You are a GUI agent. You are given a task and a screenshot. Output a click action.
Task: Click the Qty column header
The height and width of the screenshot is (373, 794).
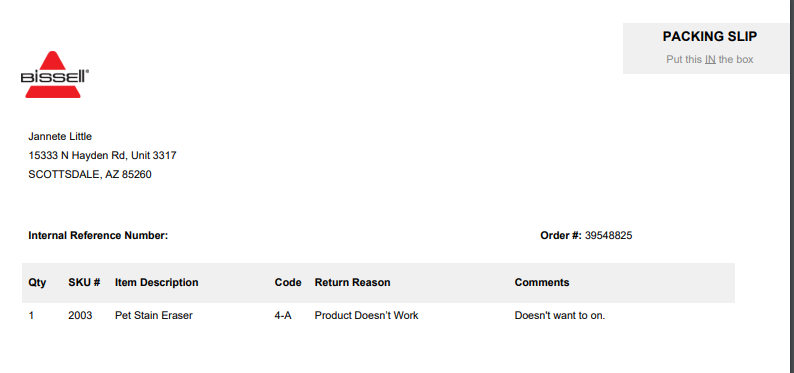click(37, 282)
